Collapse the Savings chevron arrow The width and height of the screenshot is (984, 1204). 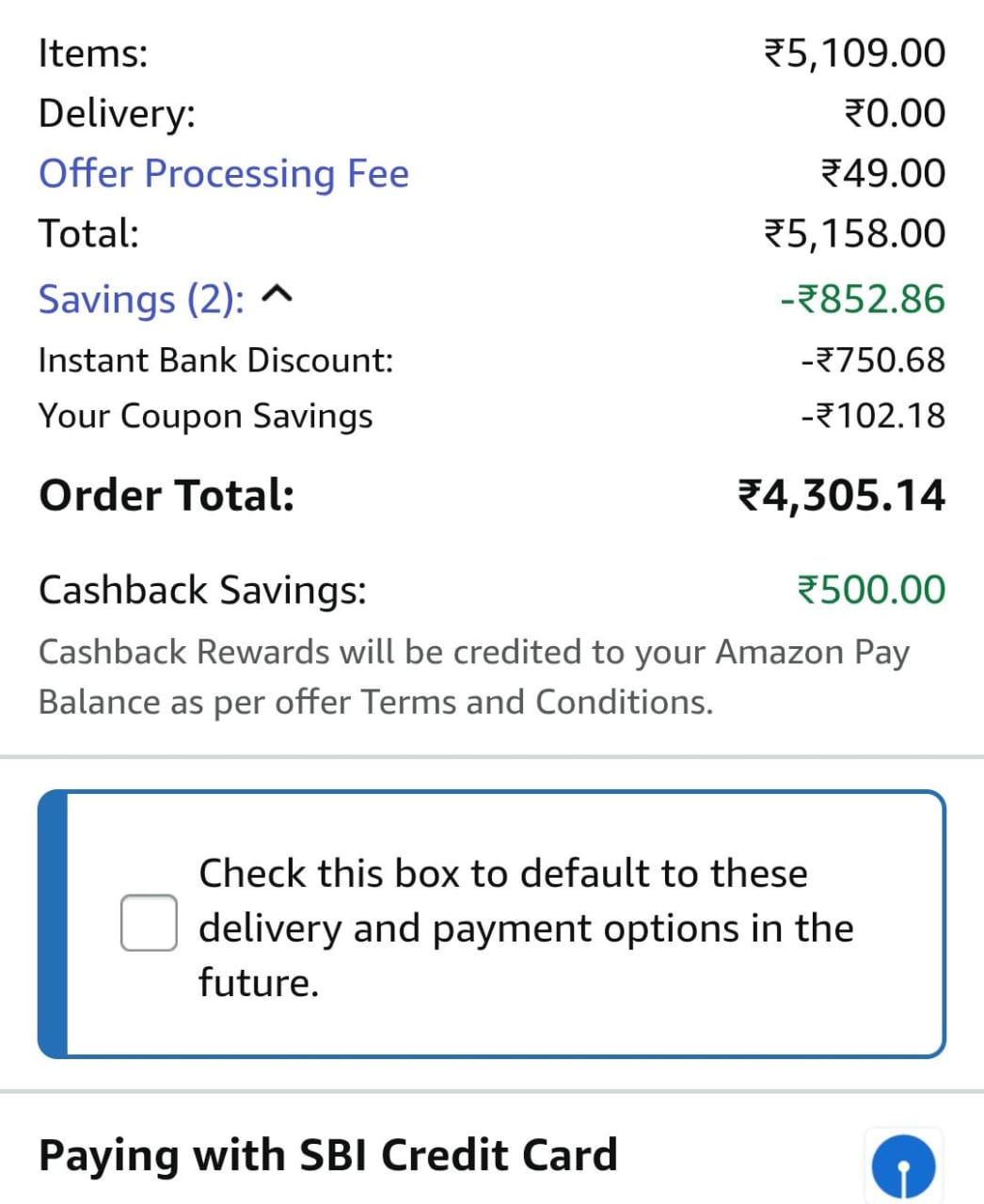click(278, 298)
